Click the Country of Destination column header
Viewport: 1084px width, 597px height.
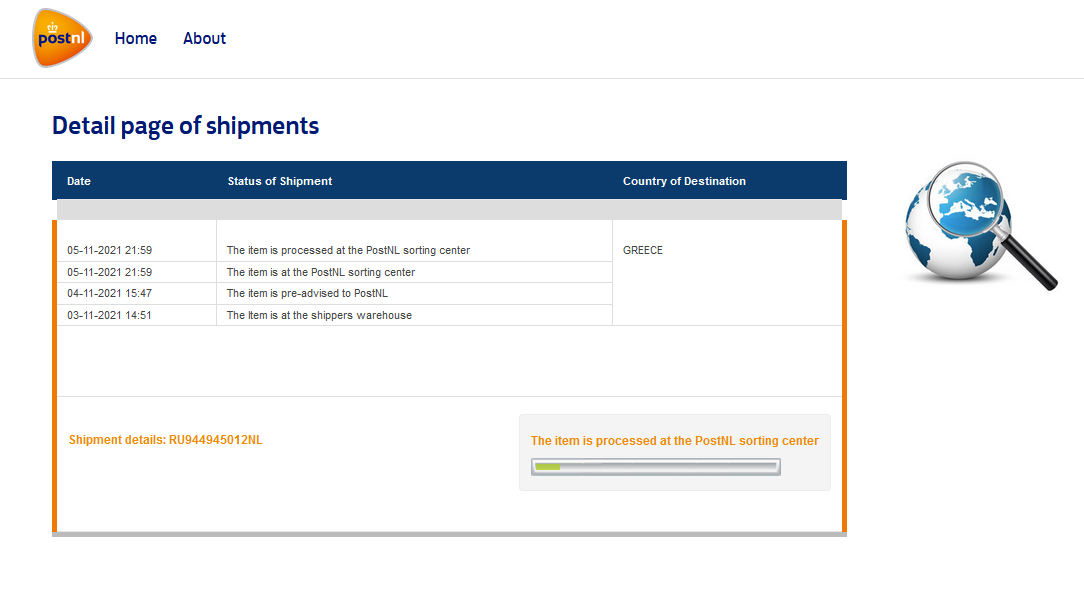click(x=684, y=181)
